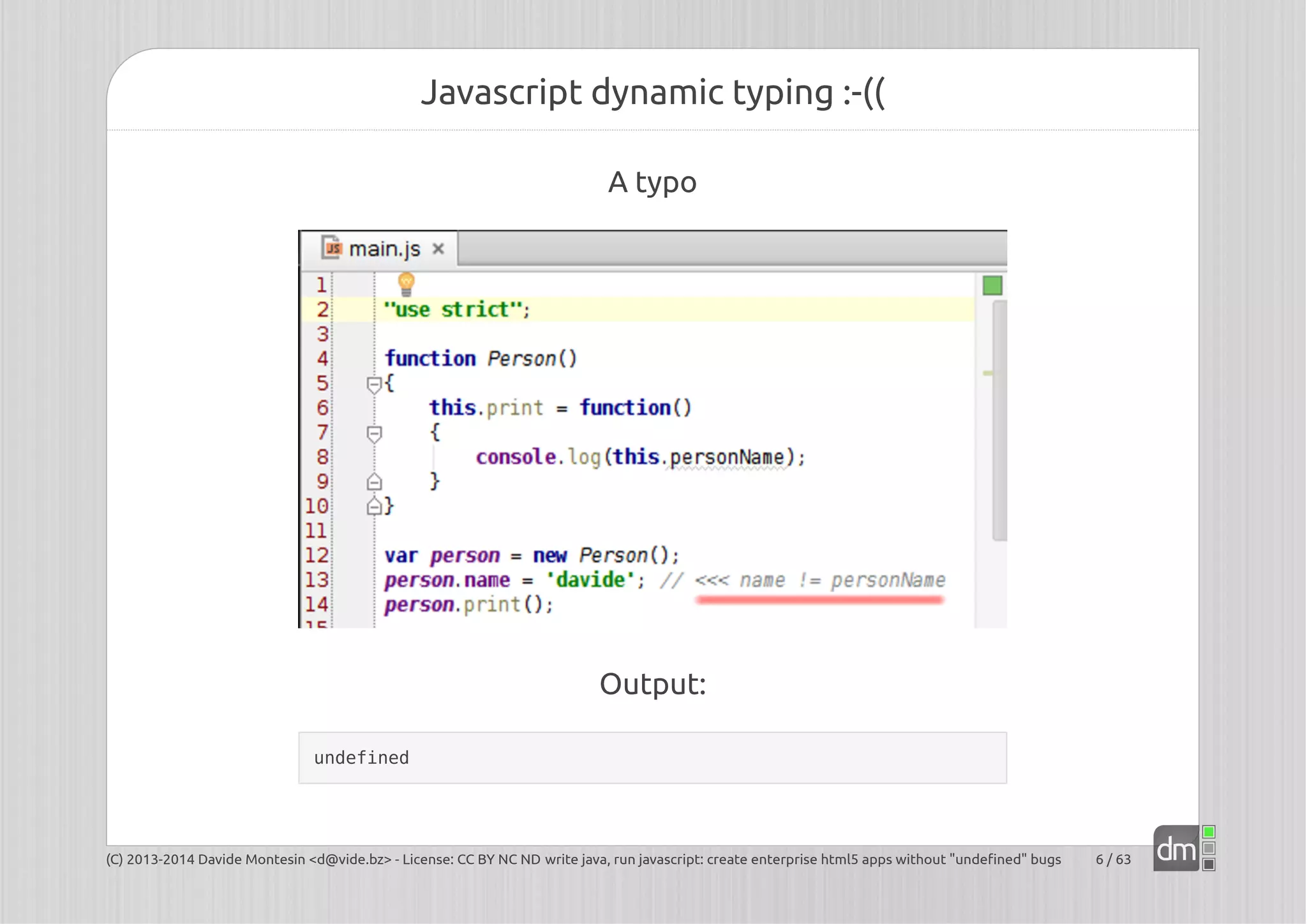
Task: Click the slide title 'Javascript dynamic typing'
Action: tap(652, 93)
